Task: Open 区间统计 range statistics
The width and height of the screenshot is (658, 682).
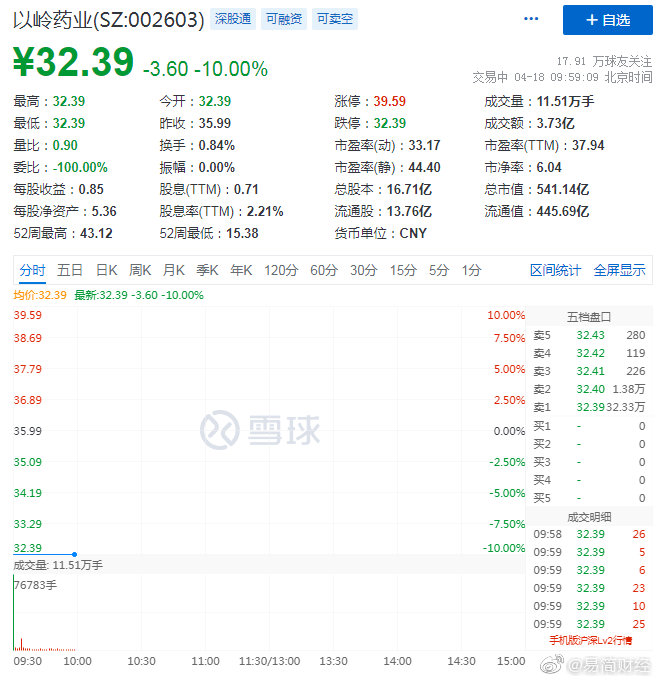Action: (555, 270)
